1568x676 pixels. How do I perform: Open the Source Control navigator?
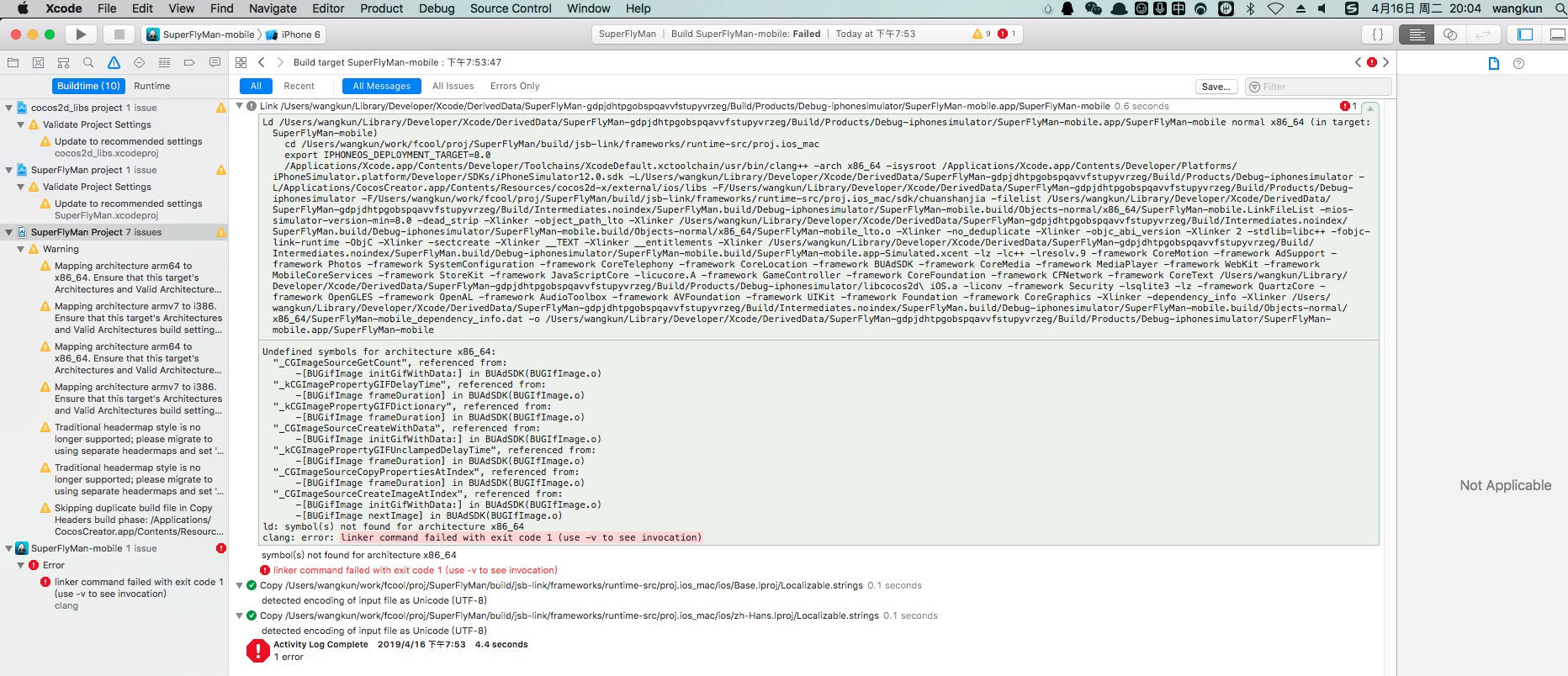click(x=38, y=62)
